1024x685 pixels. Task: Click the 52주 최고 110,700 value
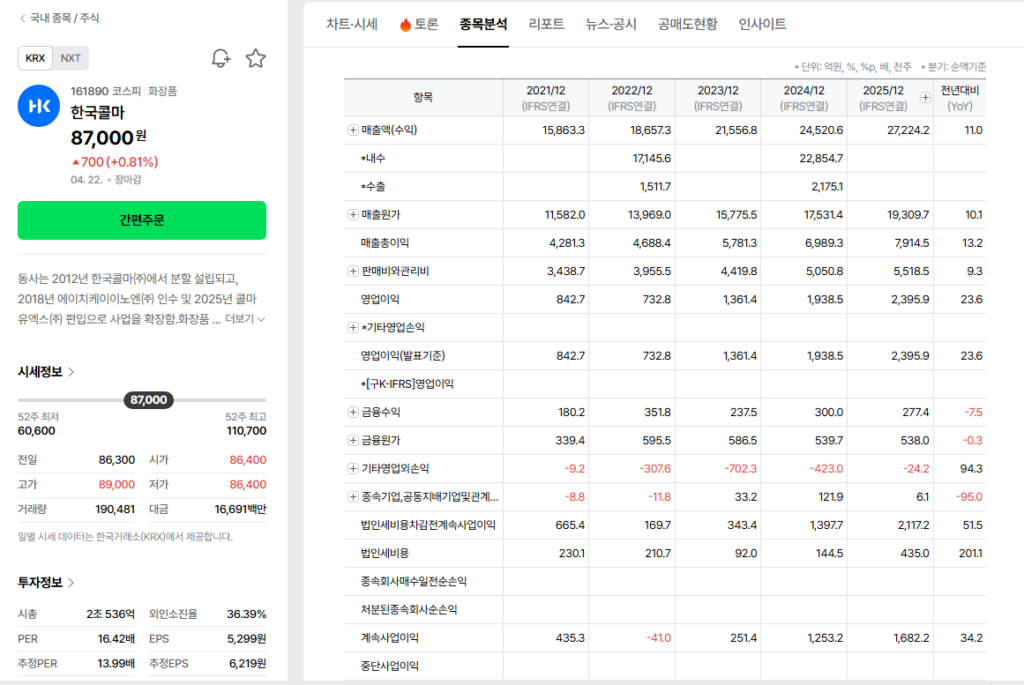246,431
